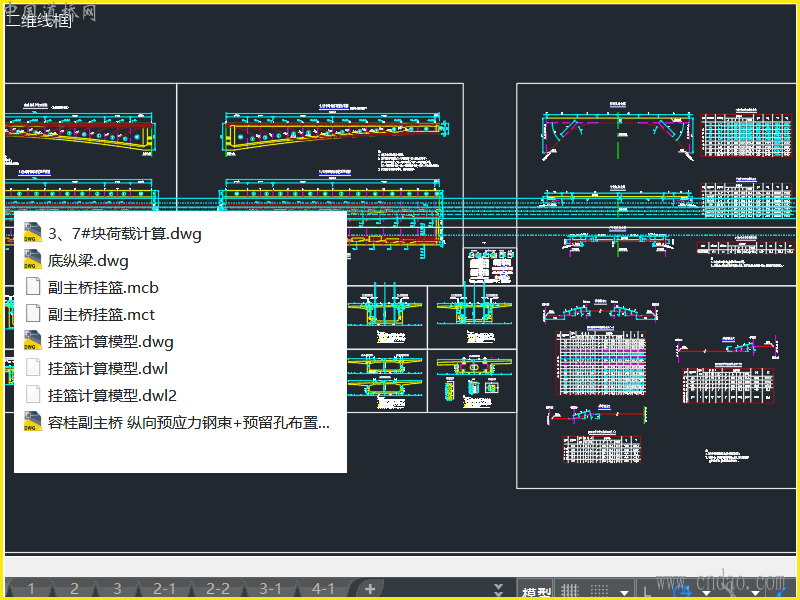Screen dimensions: 800x600
Task: Select the 副主桥挂篮.mct file
Action: click(x=101, y=315)
